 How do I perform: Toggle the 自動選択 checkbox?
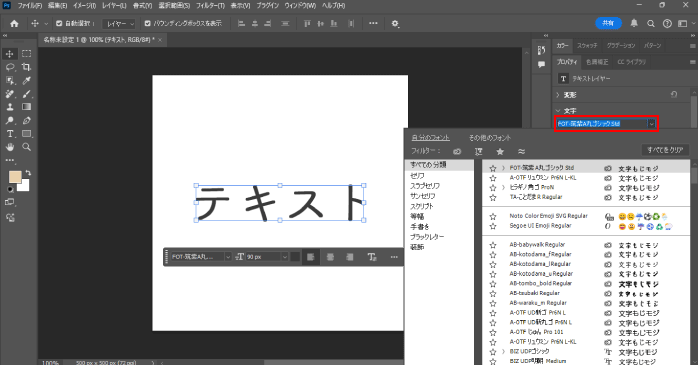tap(59, 24)
